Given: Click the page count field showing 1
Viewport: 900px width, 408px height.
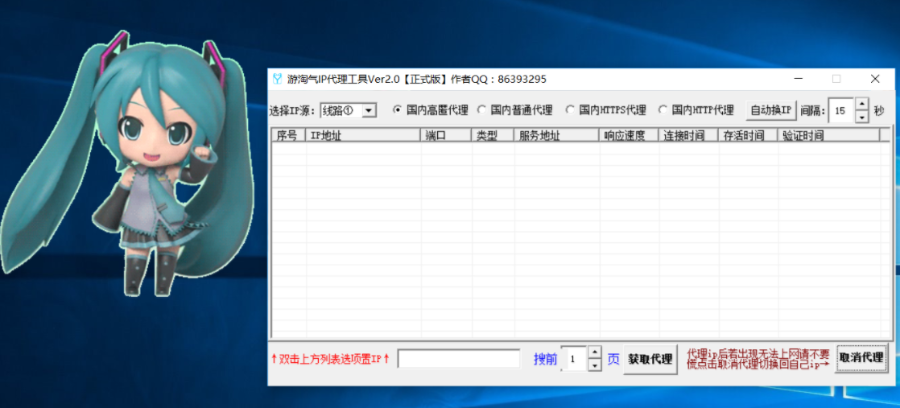Looking at the screenshot, I should click(x=575, y=359).
